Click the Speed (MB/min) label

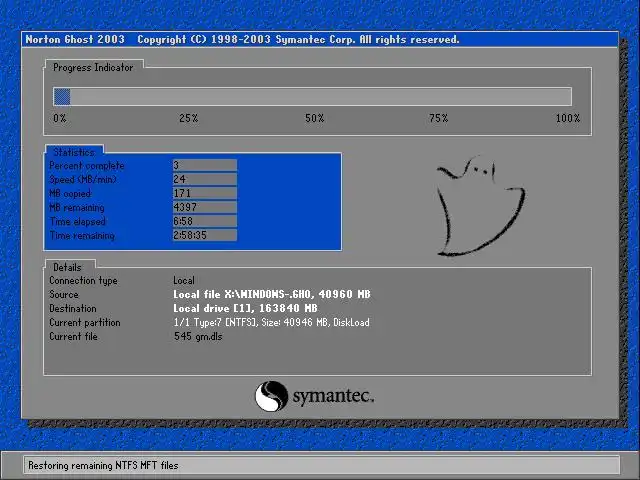[x=83, y=180]
